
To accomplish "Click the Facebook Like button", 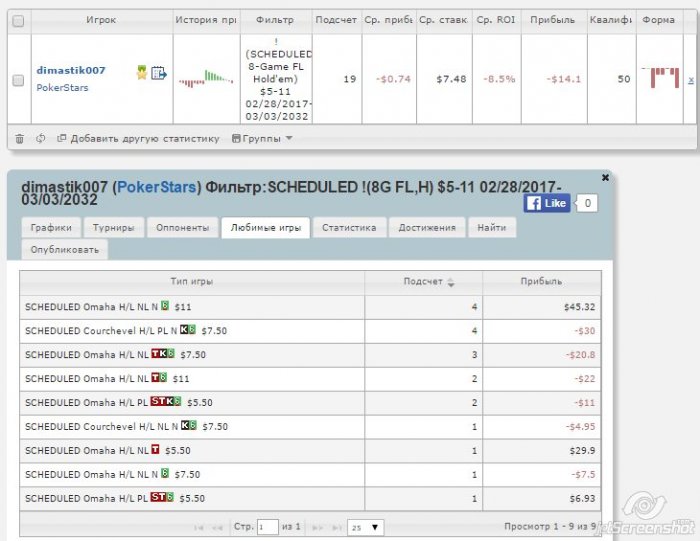I will (547, 203).
